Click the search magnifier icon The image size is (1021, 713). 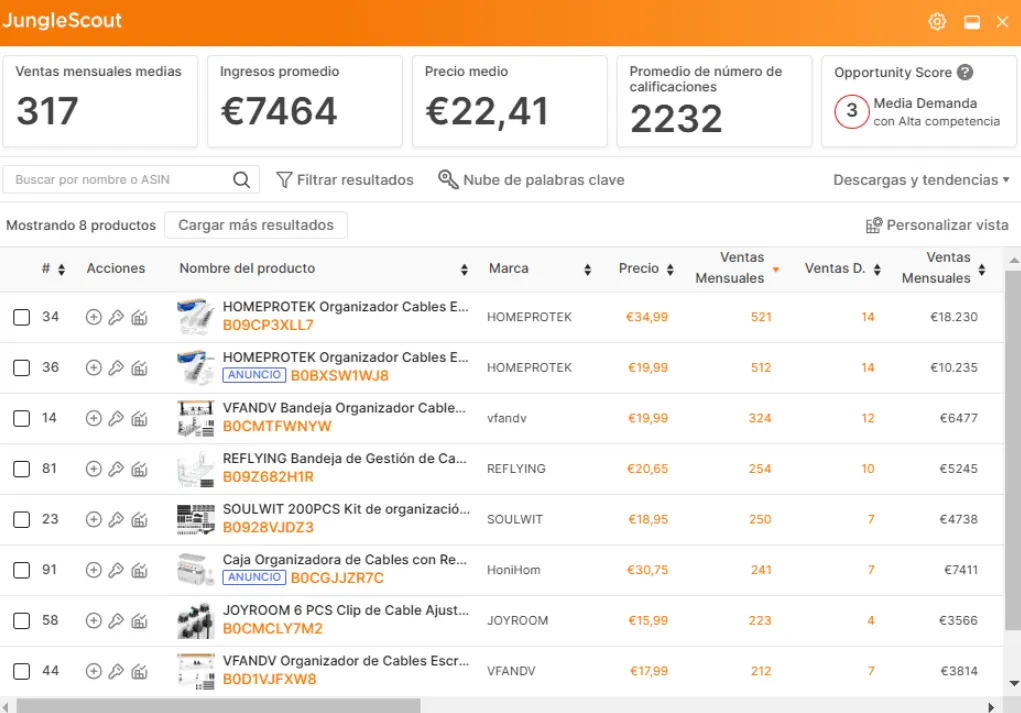pyautogui.click(x=241, y=180)
